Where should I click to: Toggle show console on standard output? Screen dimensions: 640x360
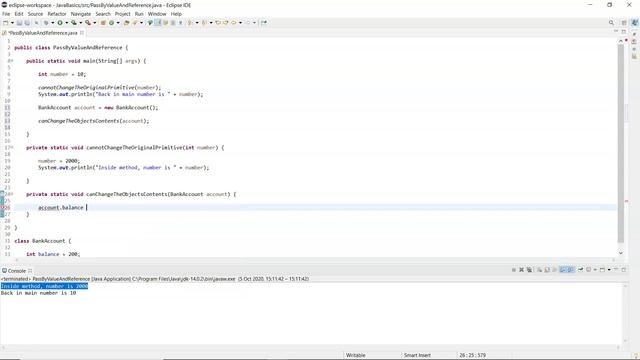point(563,270)
